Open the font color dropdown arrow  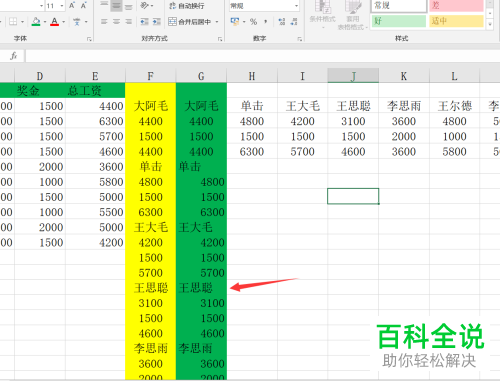point(63,22)
